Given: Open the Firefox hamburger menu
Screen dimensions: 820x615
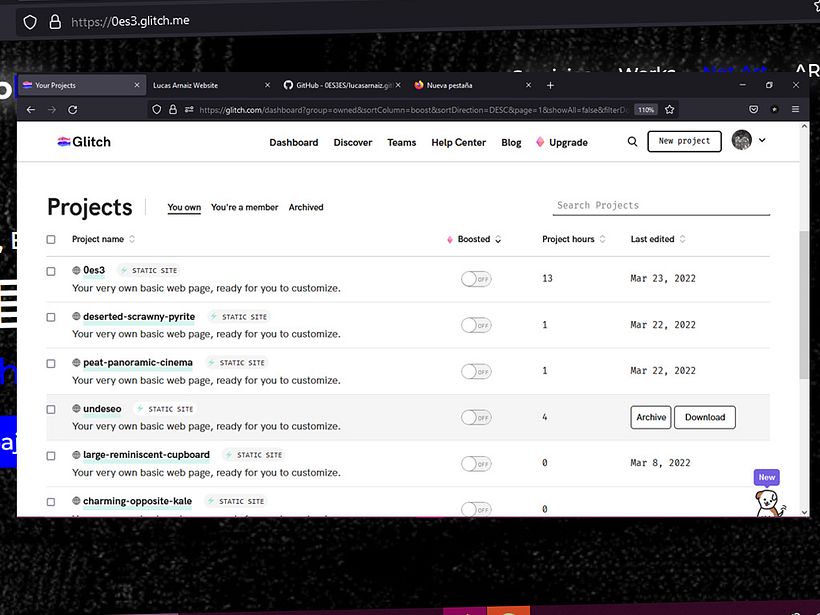Looking at the screenshot, I should click(x=795, y=109).
